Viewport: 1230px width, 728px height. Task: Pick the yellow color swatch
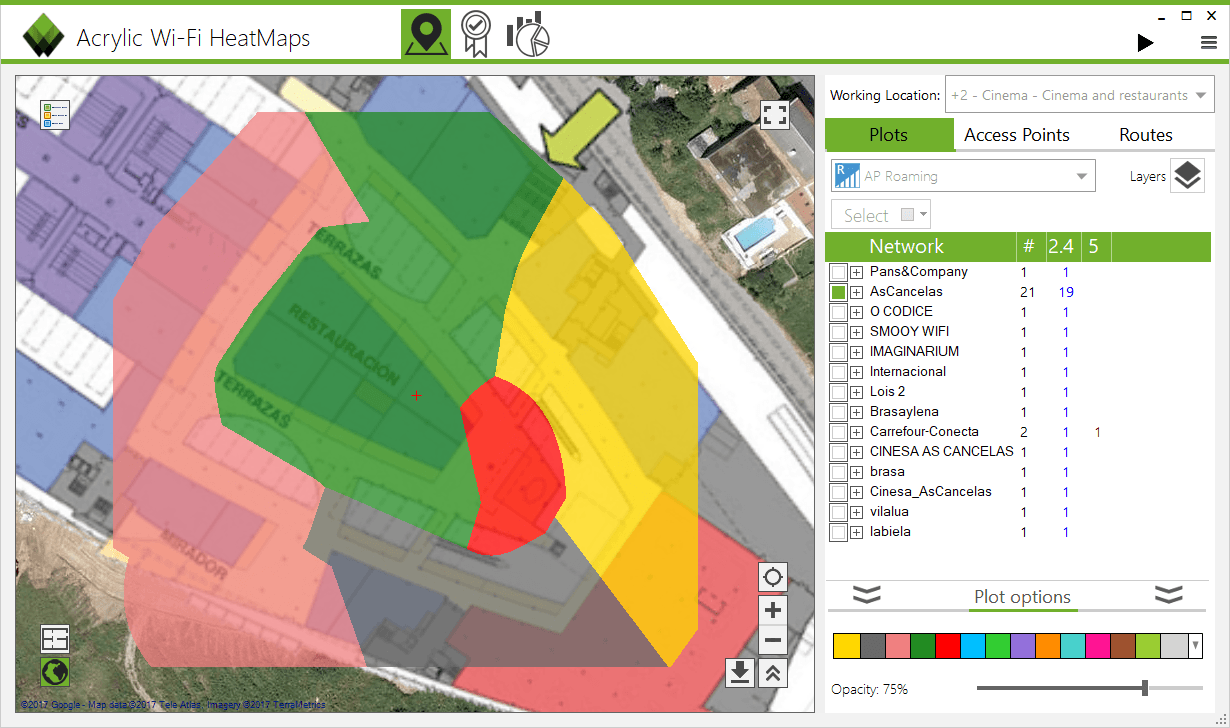pos(846,646)
